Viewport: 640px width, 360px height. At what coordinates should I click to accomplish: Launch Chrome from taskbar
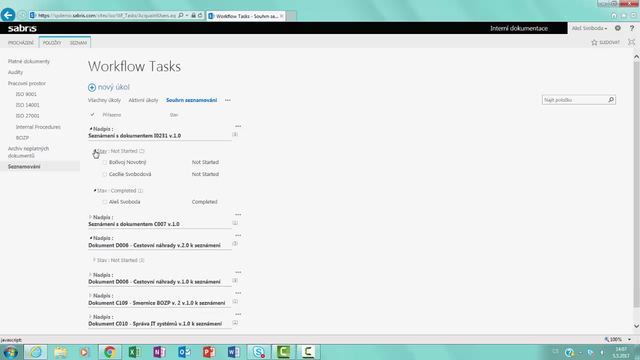pos(109,352)
